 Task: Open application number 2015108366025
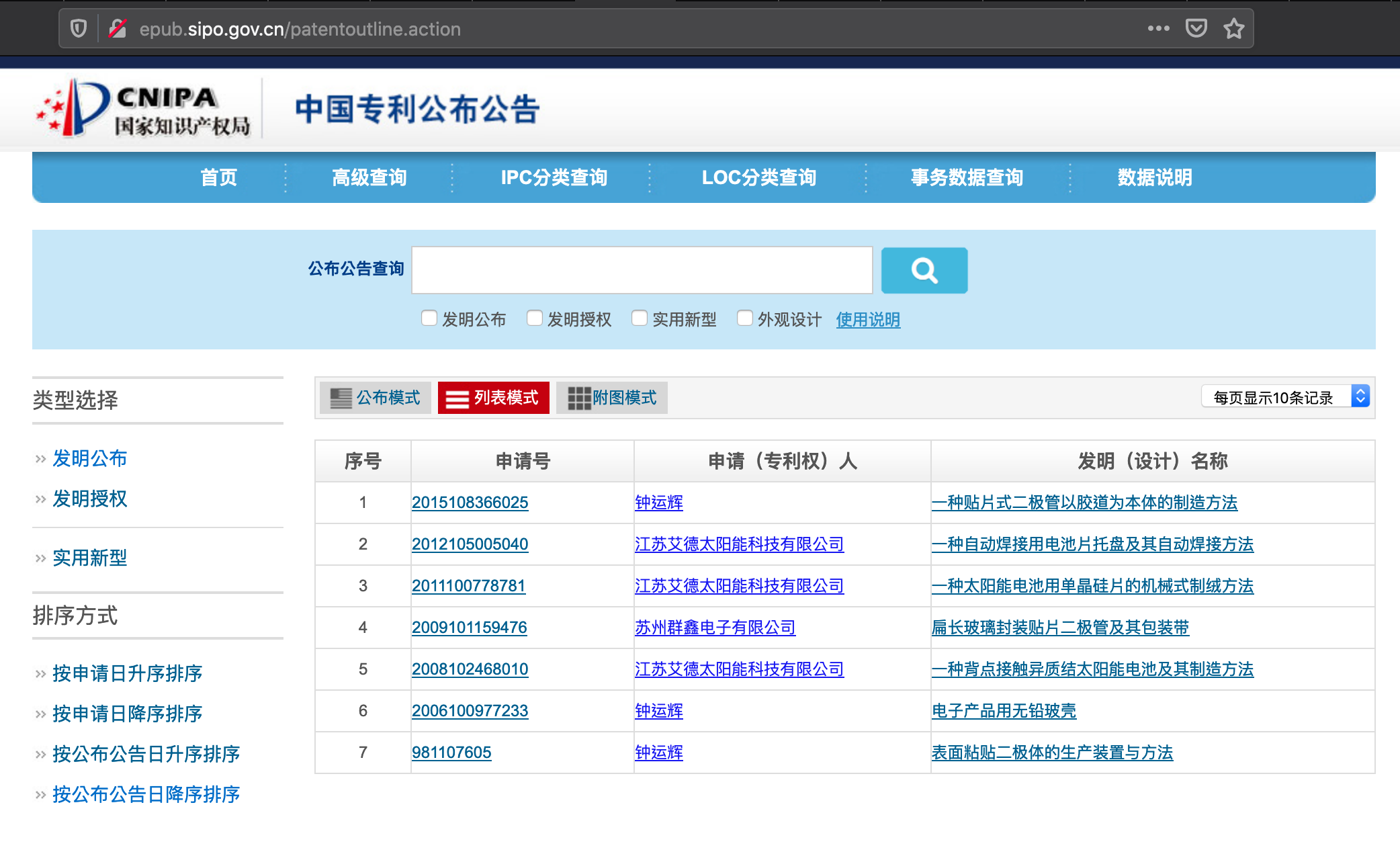pos(470,503)
